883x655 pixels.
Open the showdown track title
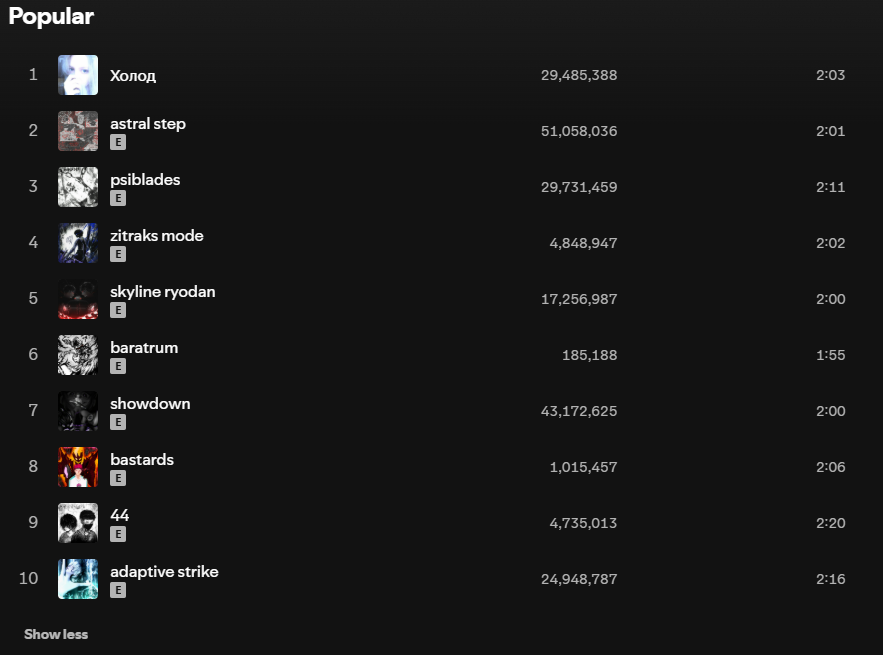click(x=150, y=404)
